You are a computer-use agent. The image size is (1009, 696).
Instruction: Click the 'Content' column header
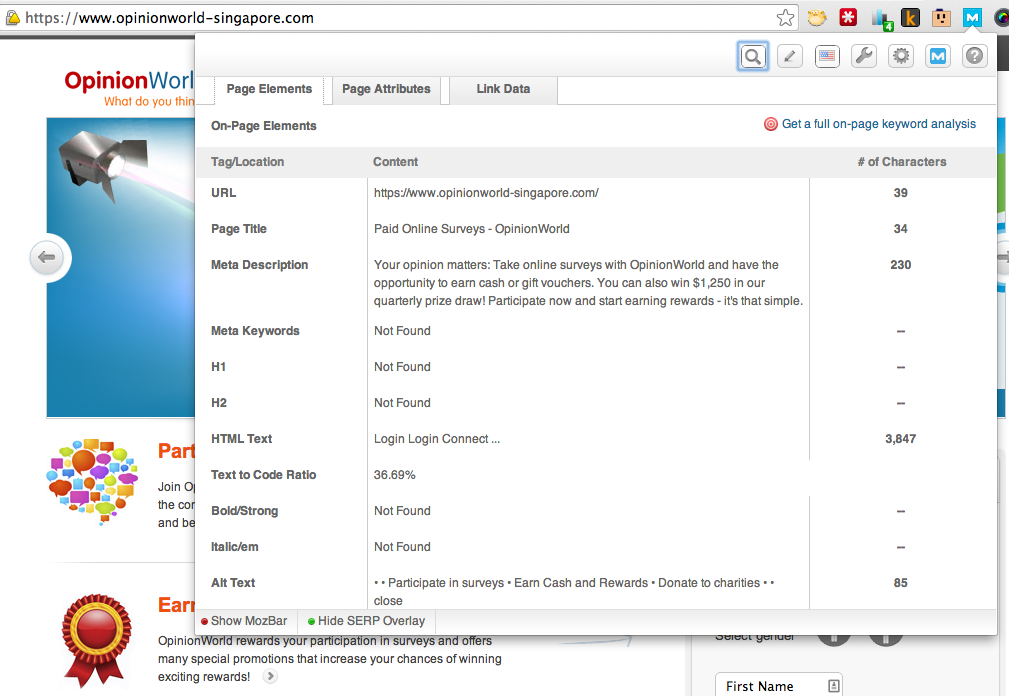click(395, 162)
